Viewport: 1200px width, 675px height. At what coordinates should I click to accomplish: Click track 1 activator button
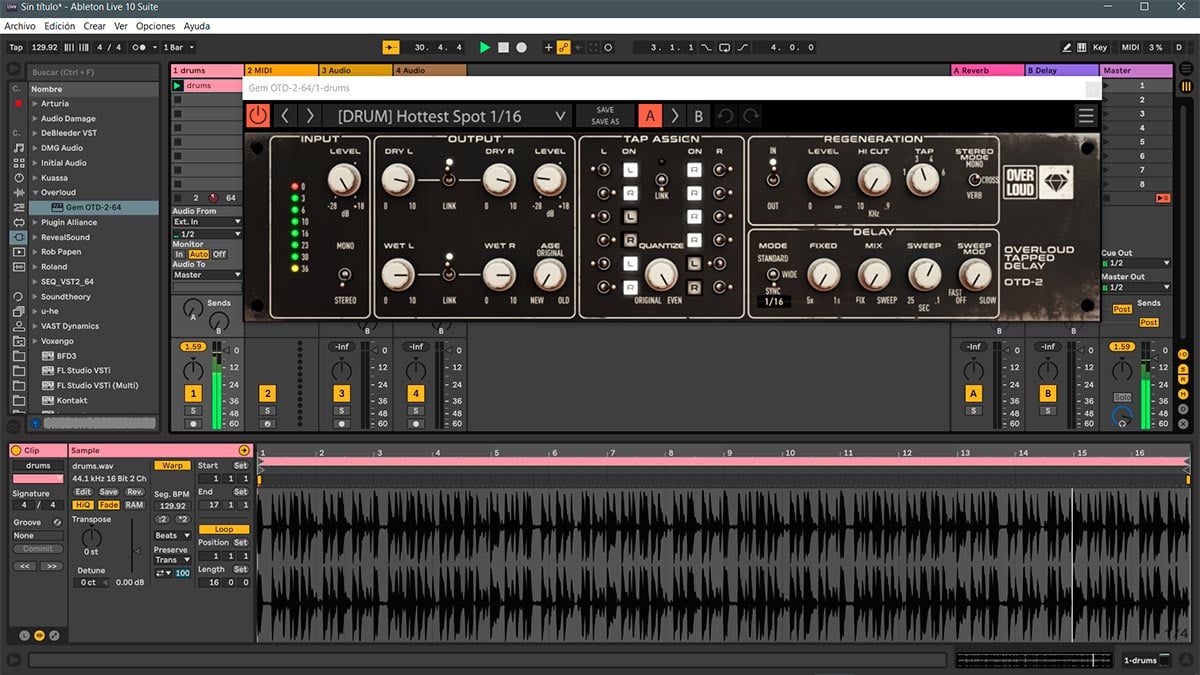[193, 394]
